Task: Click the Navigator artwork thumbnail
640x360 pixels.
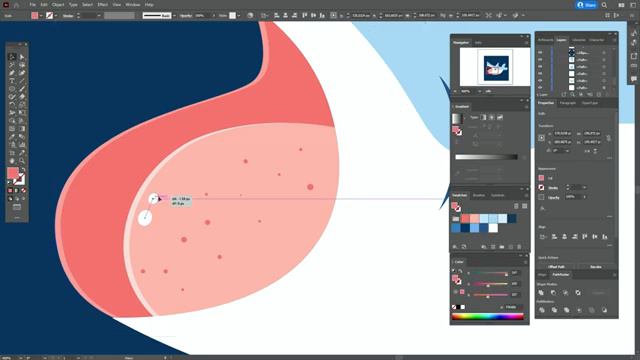Action: [x=496, y=68]
